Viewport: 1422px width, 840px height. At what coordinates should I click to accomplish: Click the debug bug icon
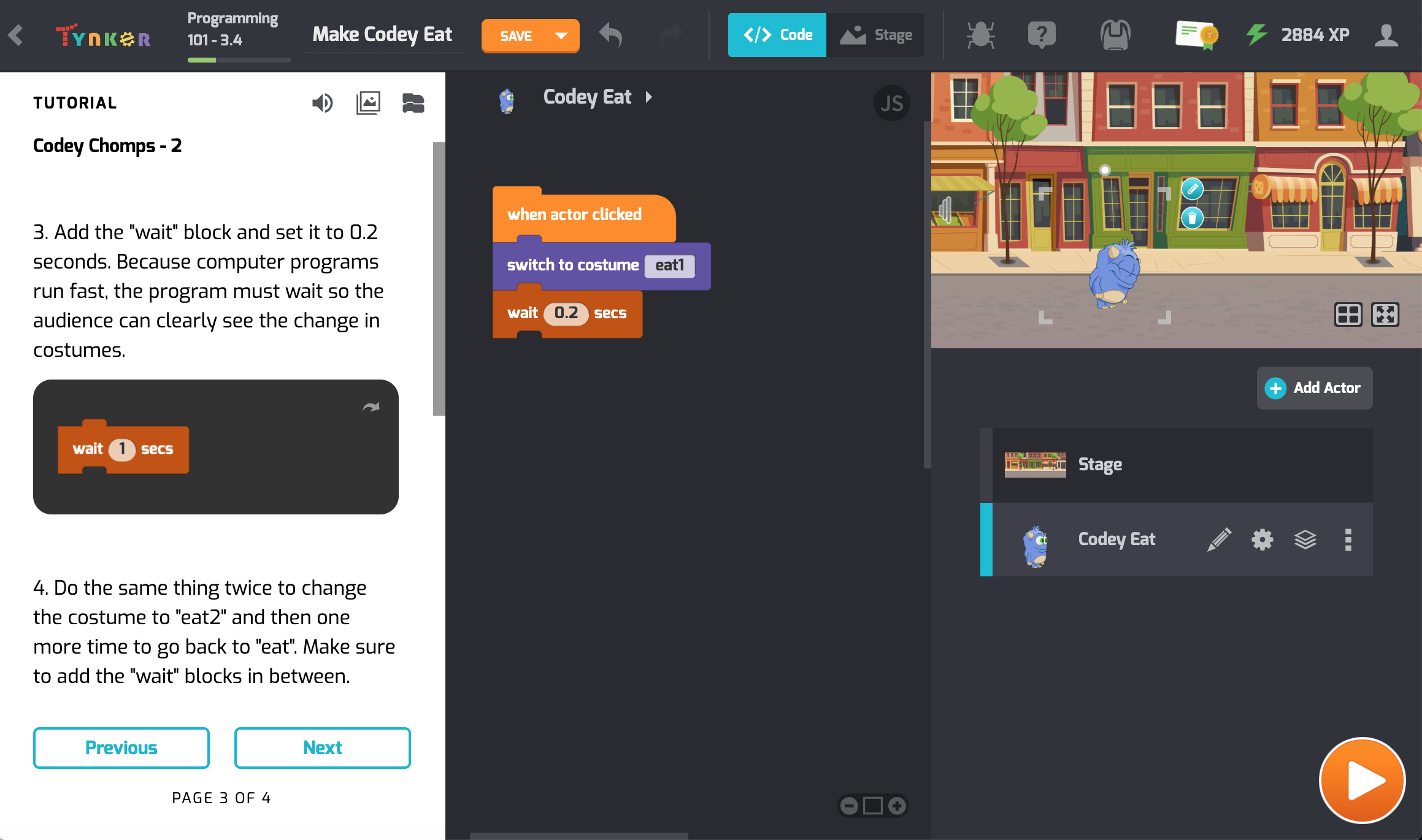[980, 35]
